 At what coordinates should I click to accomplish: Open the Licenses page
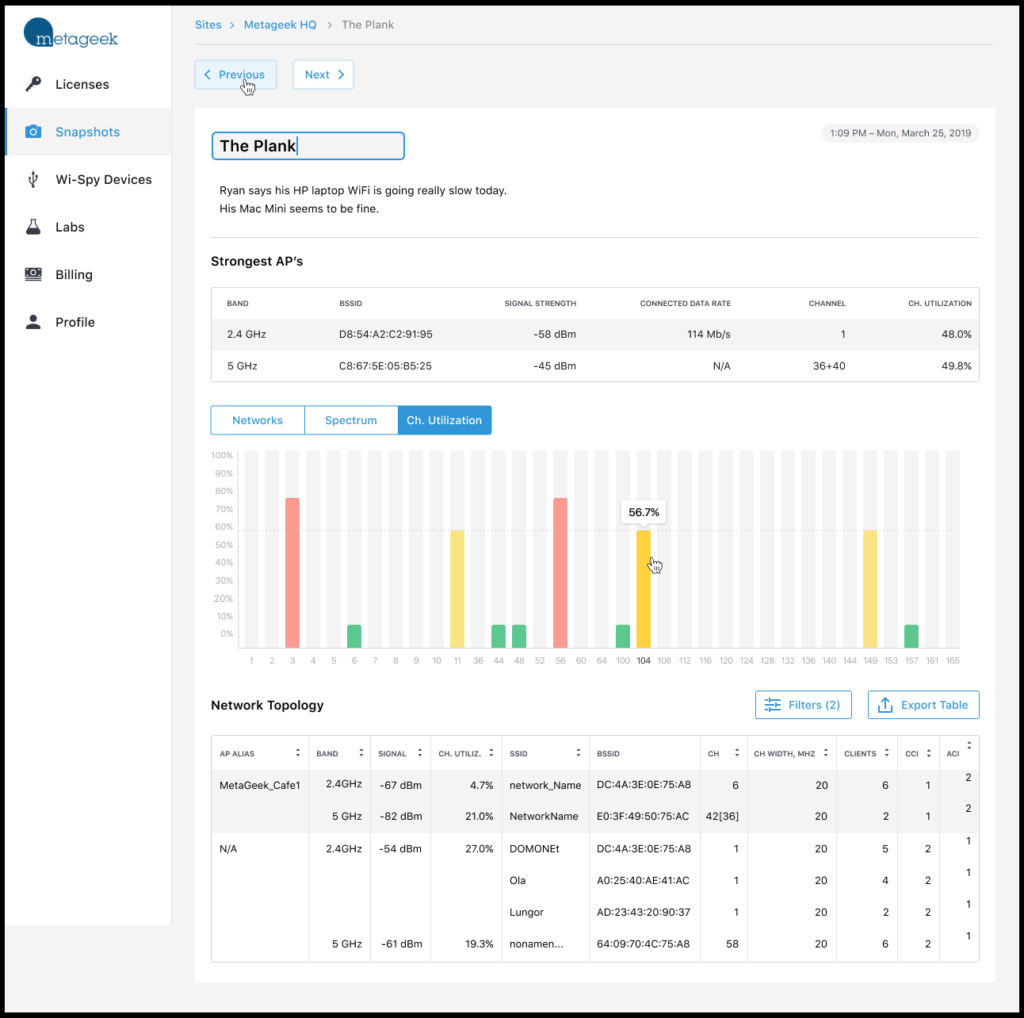88,84
